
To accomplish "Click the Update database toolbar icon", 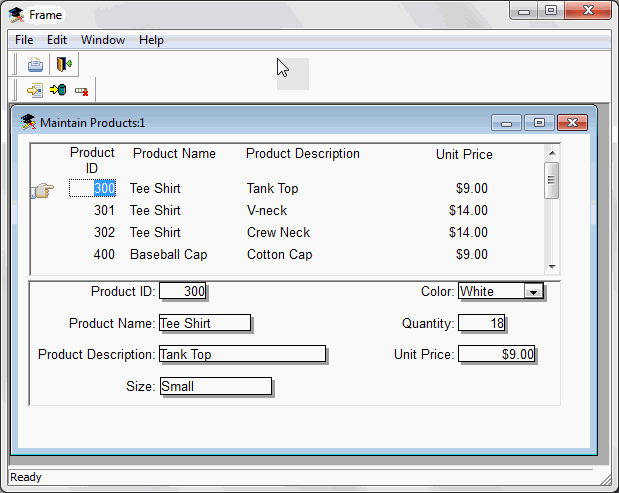I will 58,91.
